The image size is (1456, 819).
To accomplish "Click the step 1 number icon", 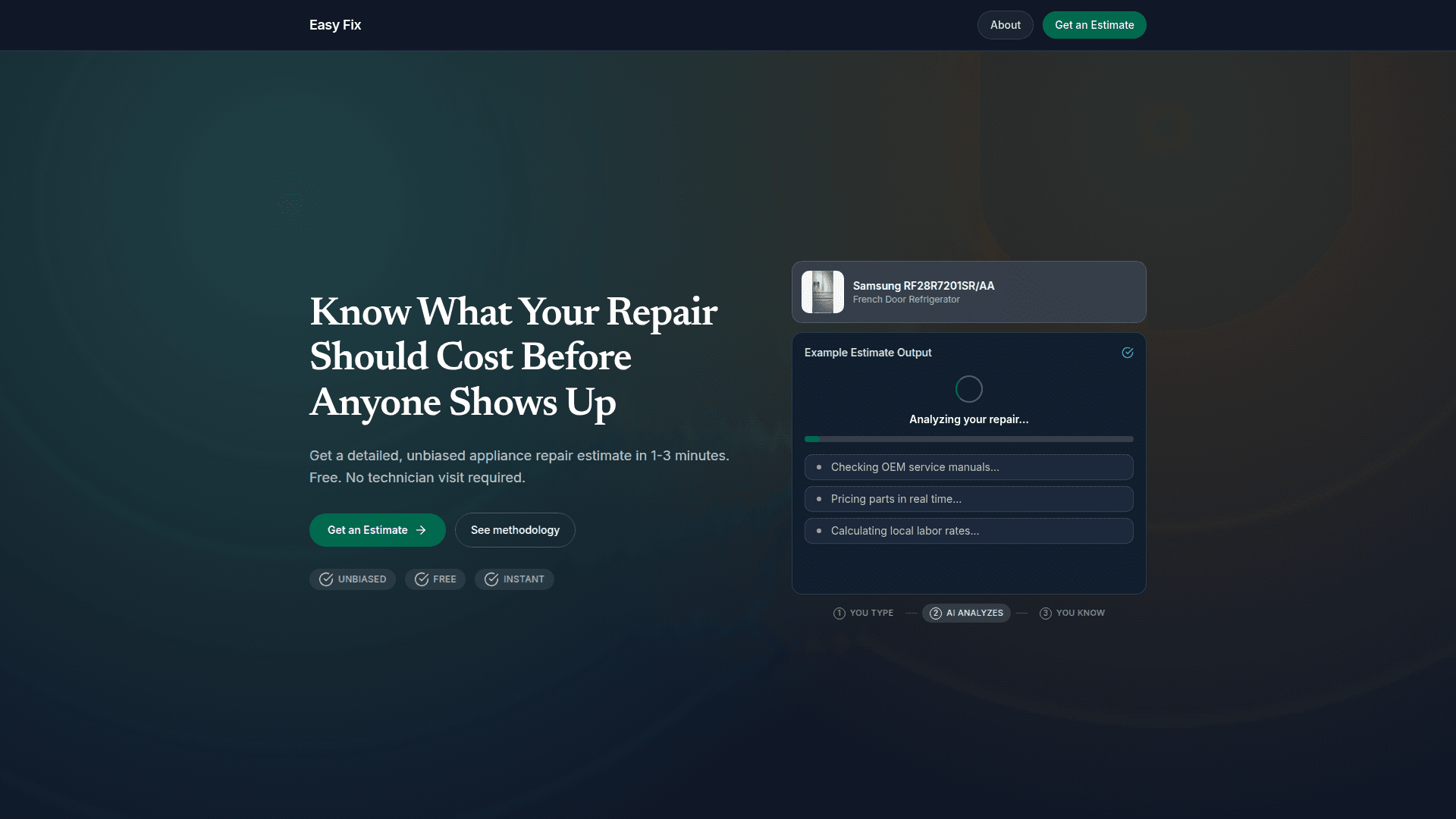I will [x=839, y=613].
